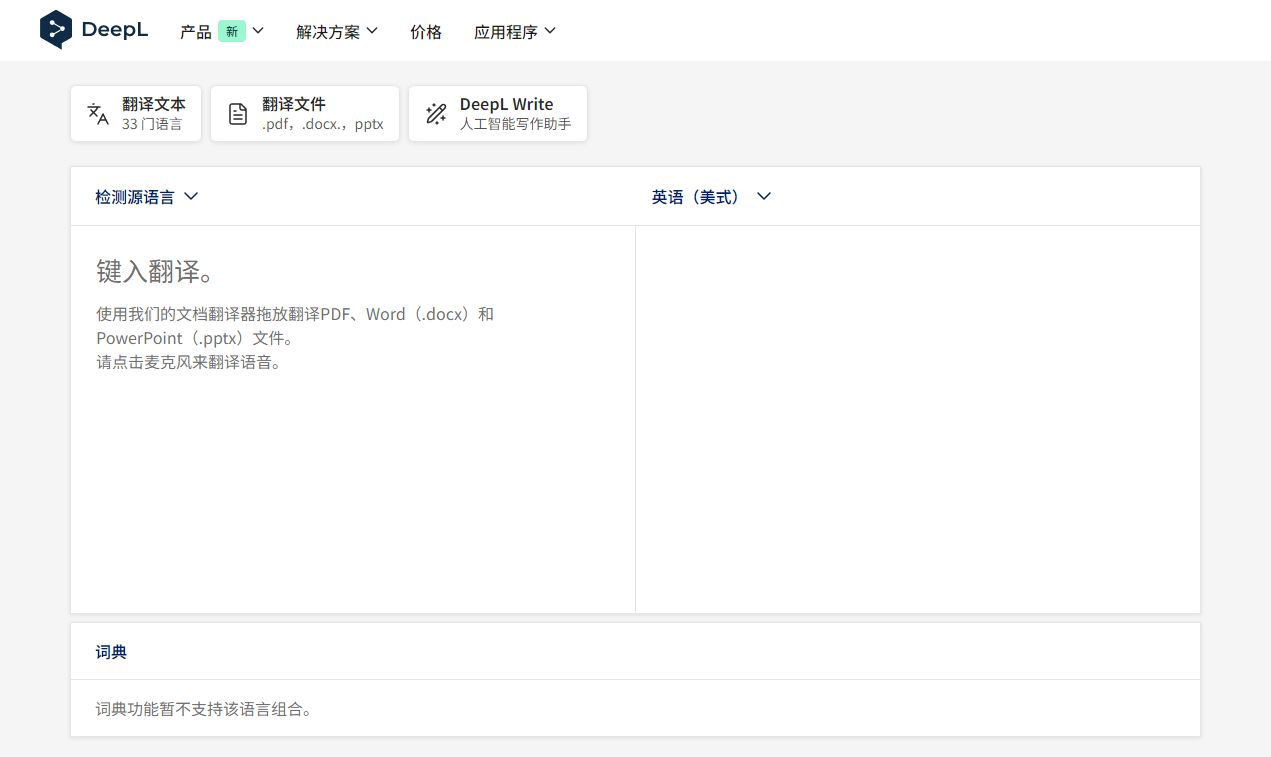1271x757 pixels.
Task: Click the chevron beside 检测源语言
Action: pos(191,197)
